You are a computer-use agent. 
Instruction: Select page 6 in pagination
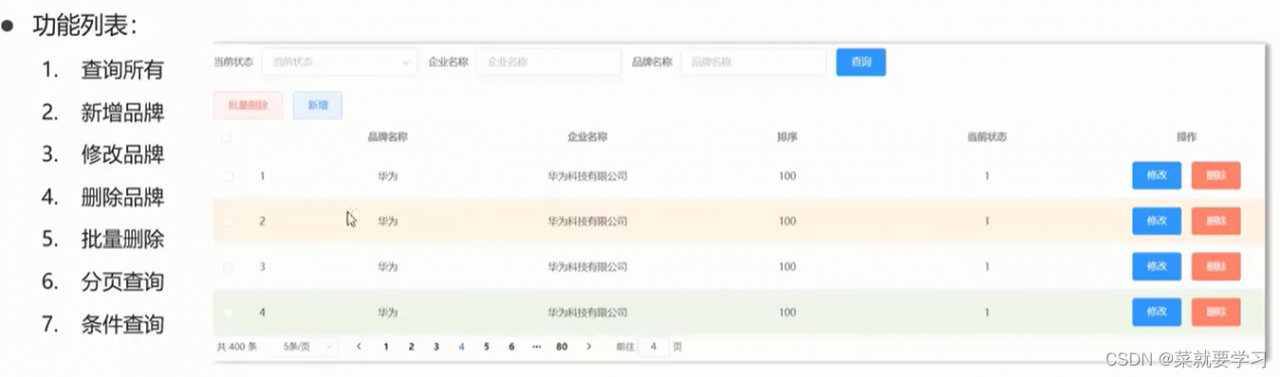point(511,346)
